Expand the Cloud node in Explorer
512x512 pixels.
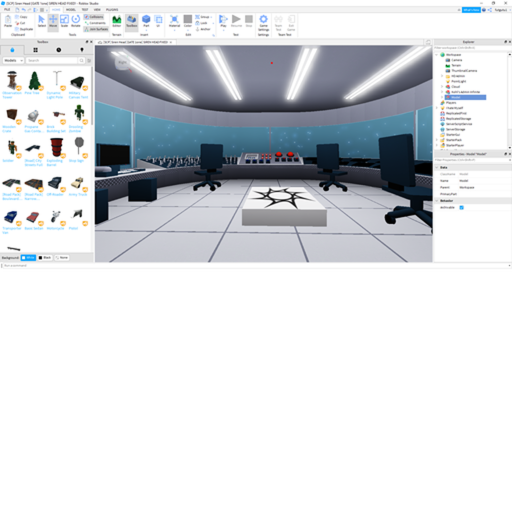(442, 87)
